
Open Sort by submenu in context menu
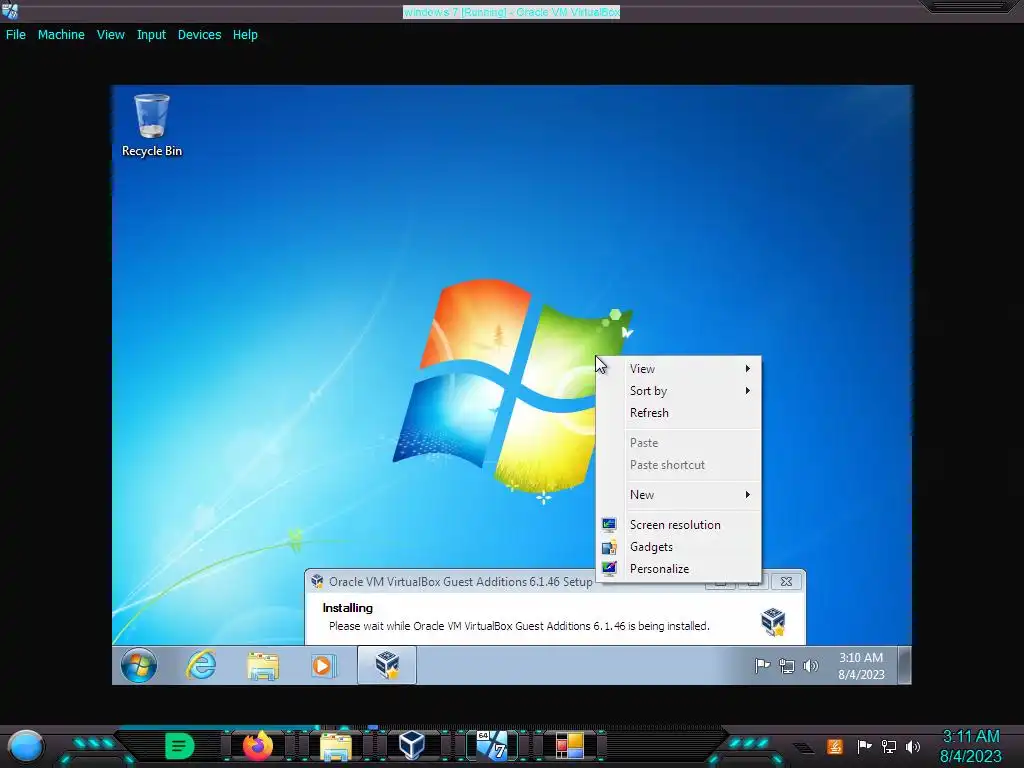(679, 391)
